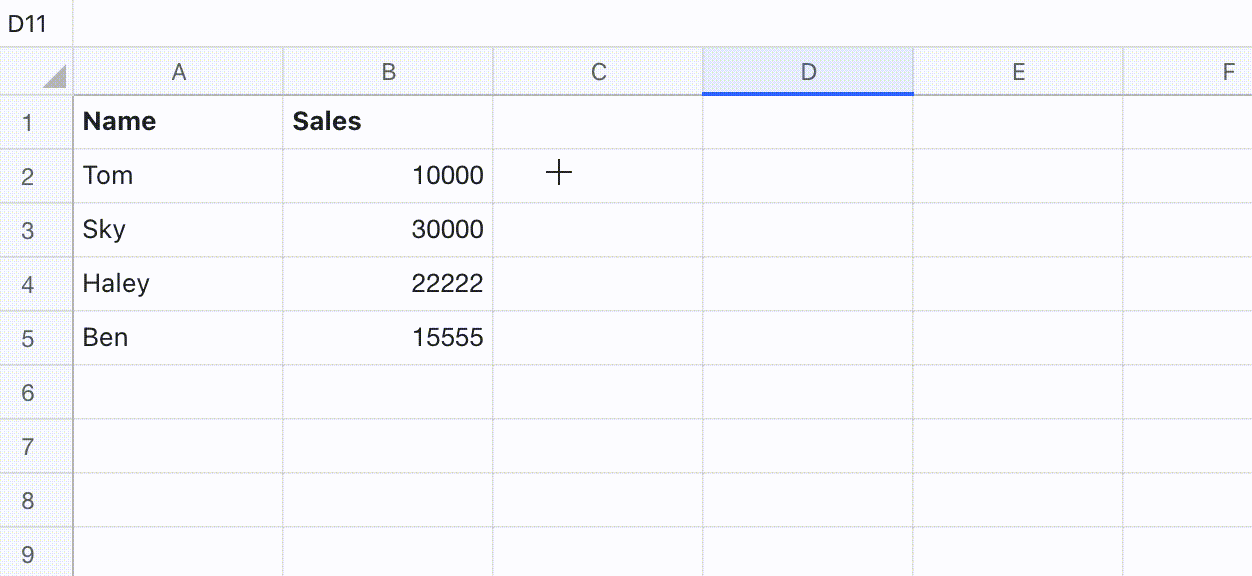The width and height of the screenshot is (1252, 576).
Task: Select the highlighted column D header
Action: point(808,72)
